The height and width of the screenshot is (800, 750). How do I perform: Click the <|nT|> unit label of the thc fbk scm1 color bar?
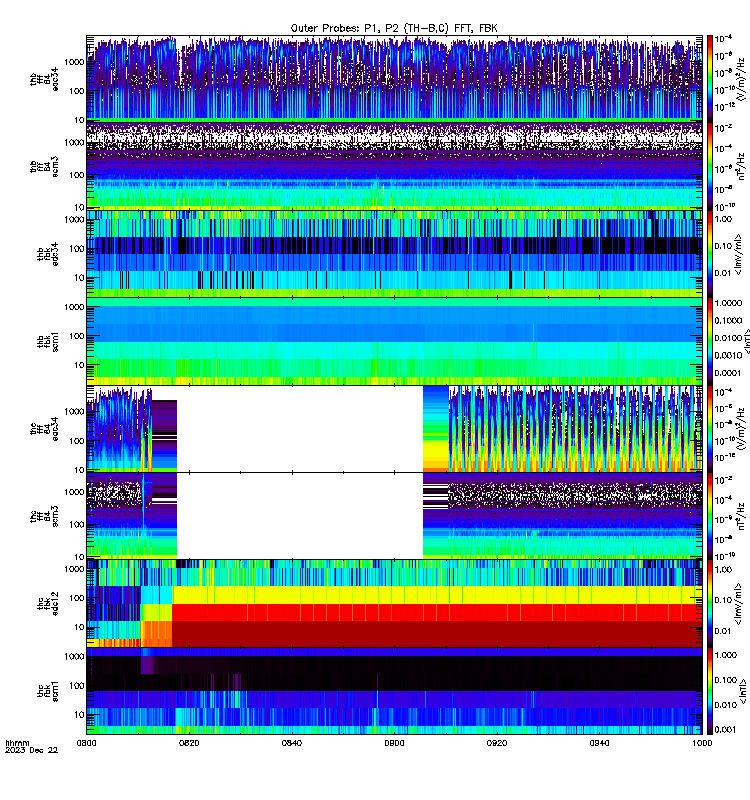743,691
